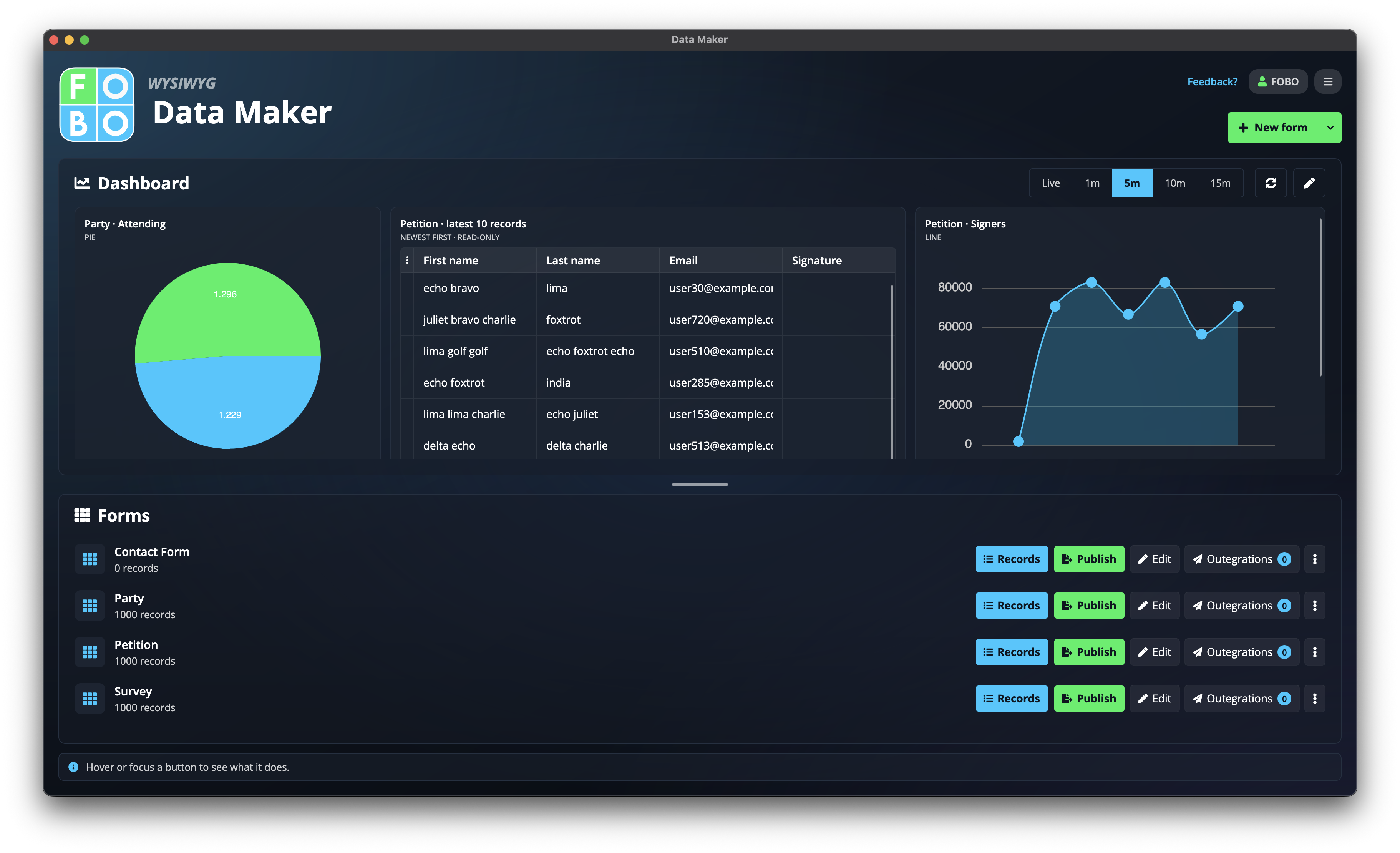Click the Feedback? link
The width and height of the screenshot is (1400, 853).
coord(1212,81)
